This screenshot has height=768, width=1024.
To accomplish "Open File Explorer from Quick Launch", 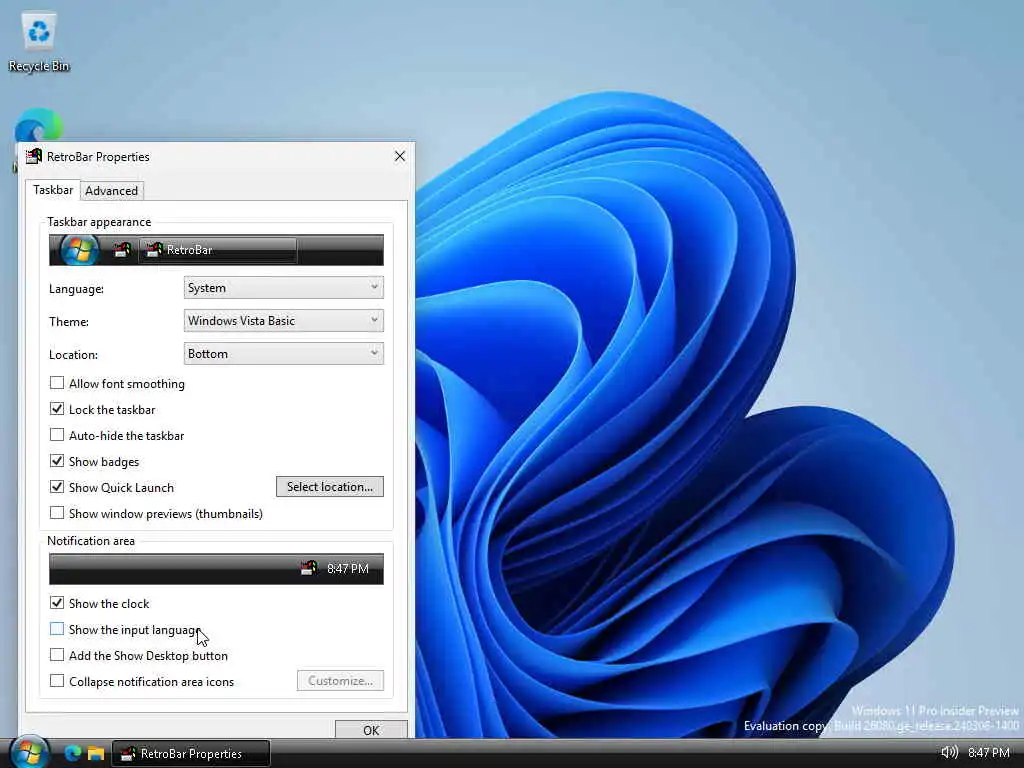I will click(96, 753).
